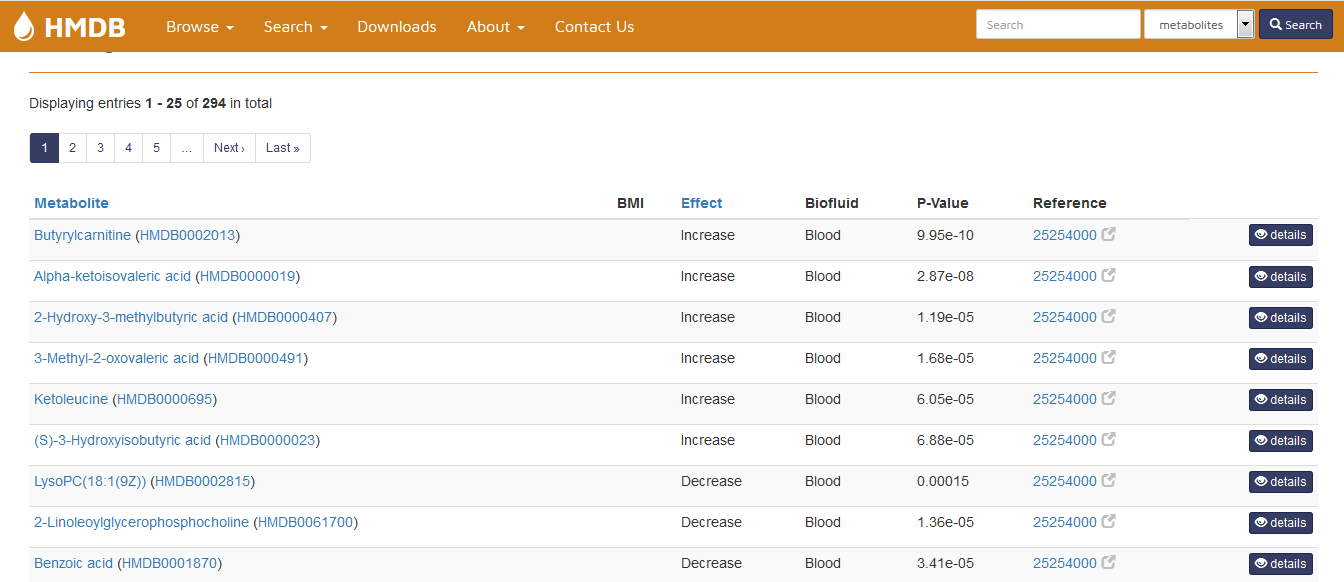
Task: Open the metabolites search type dropdown
Action: [1245, 25]
